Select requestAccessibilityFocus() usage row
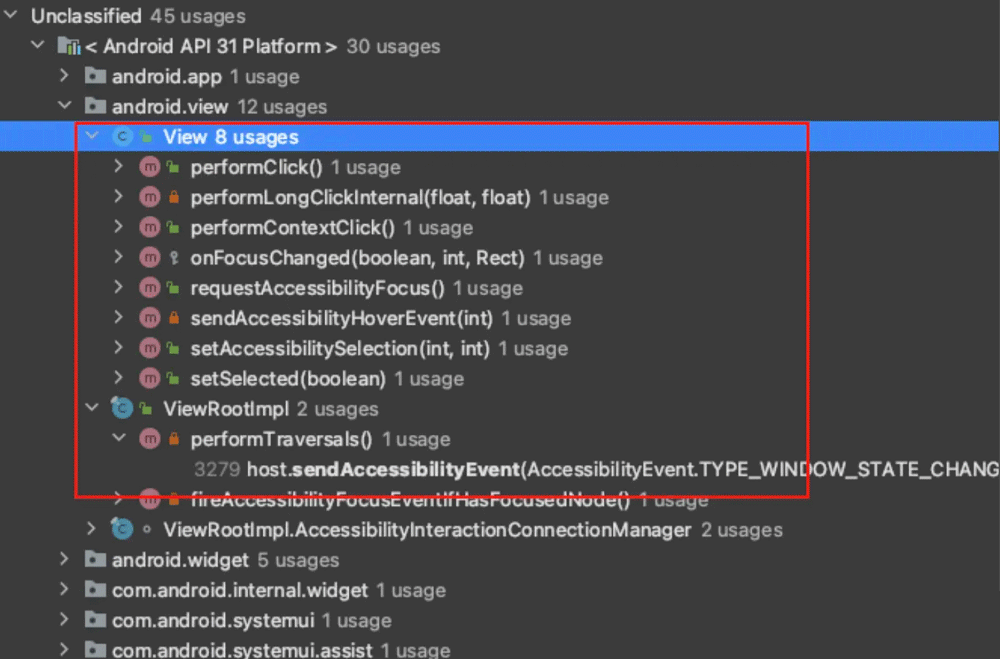Viewport: 1000px width, 659px height. [317, 288]
